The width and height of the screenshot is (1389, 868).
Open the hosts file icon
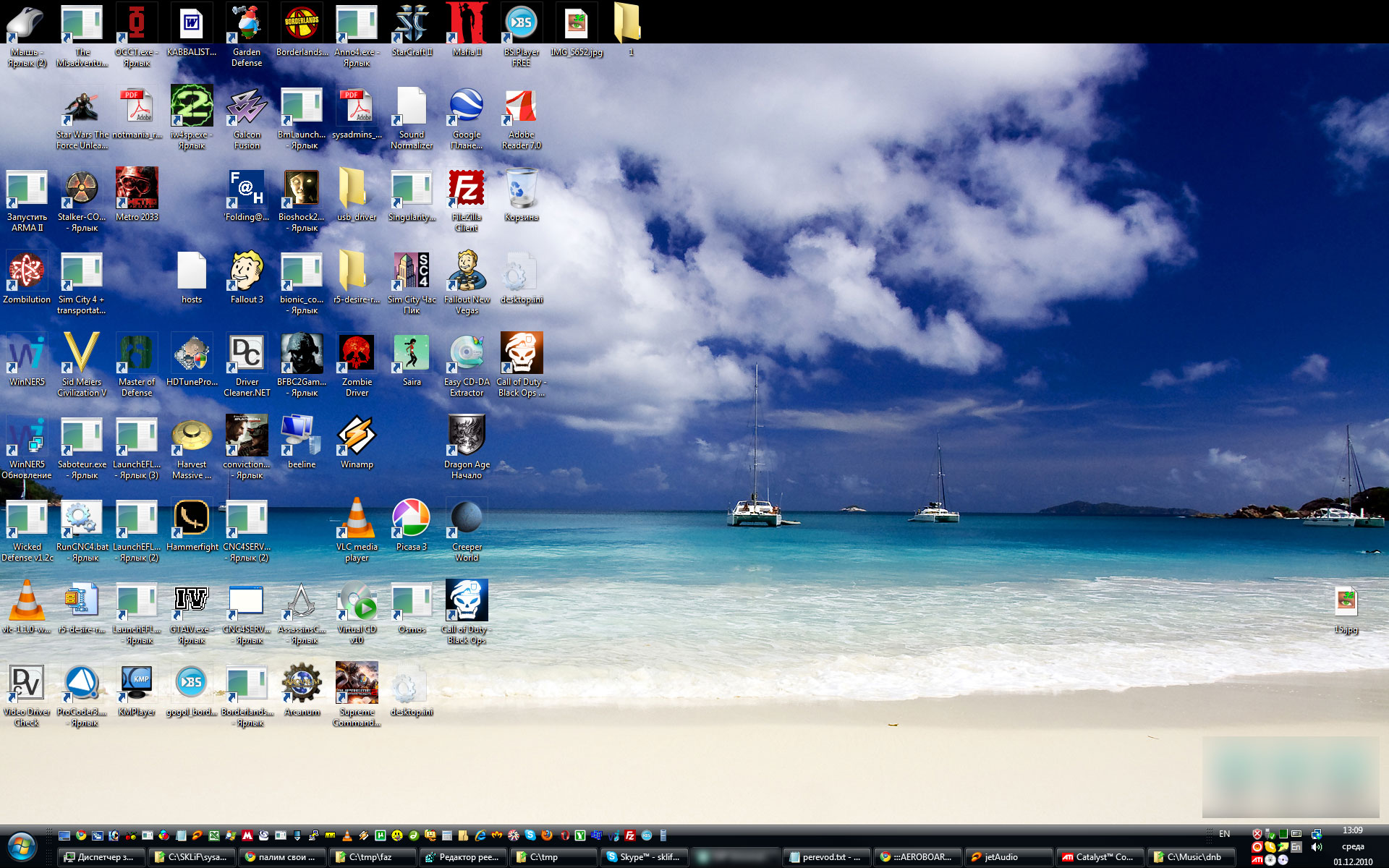coord(192,278)
